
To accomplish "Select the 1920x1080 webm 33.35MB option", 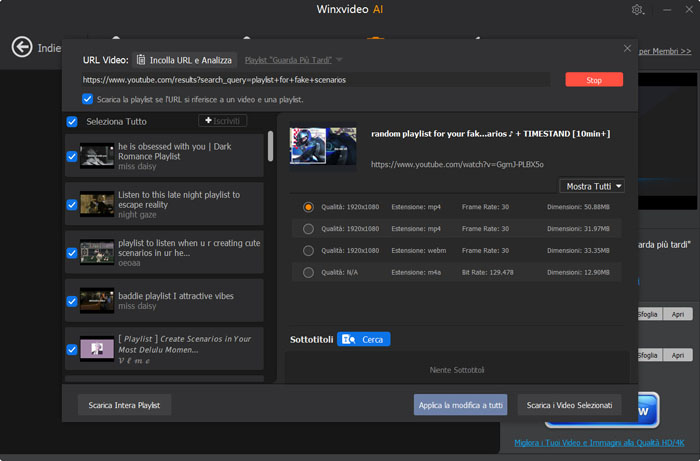I will [x=308, y=251].
